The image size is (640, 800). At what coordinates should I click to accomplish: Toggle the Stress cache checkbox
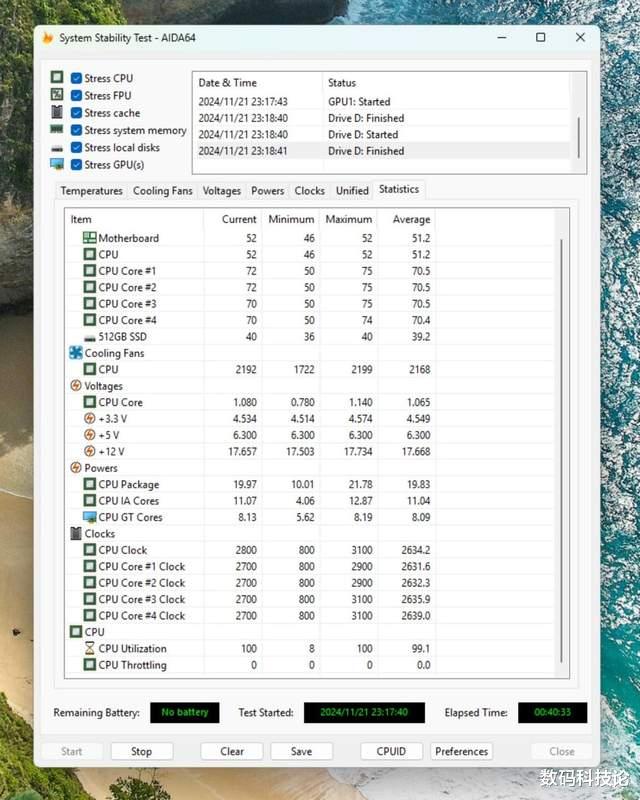click(77, 113)
